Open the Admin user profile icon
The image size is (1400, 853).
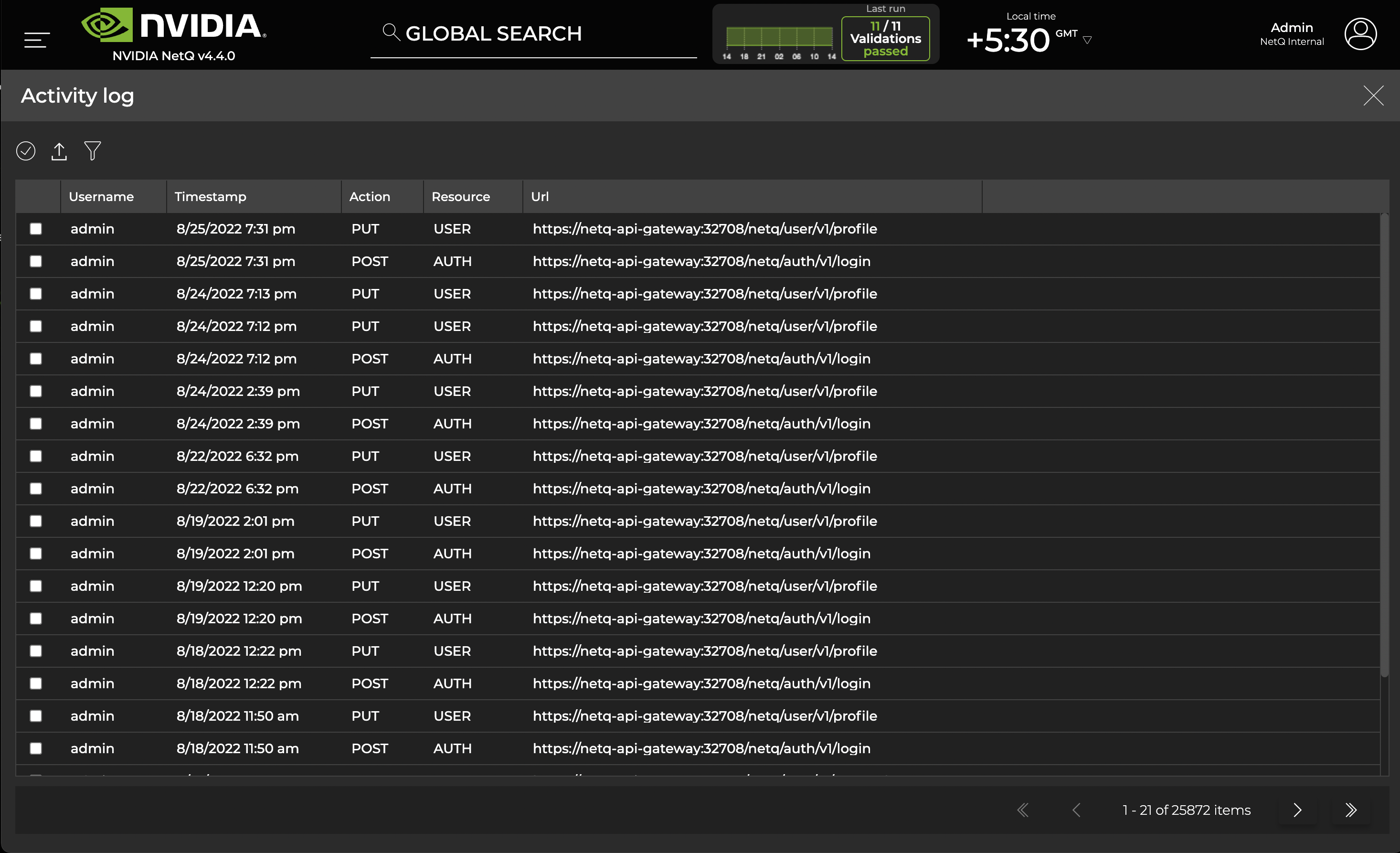(1360, 34)
